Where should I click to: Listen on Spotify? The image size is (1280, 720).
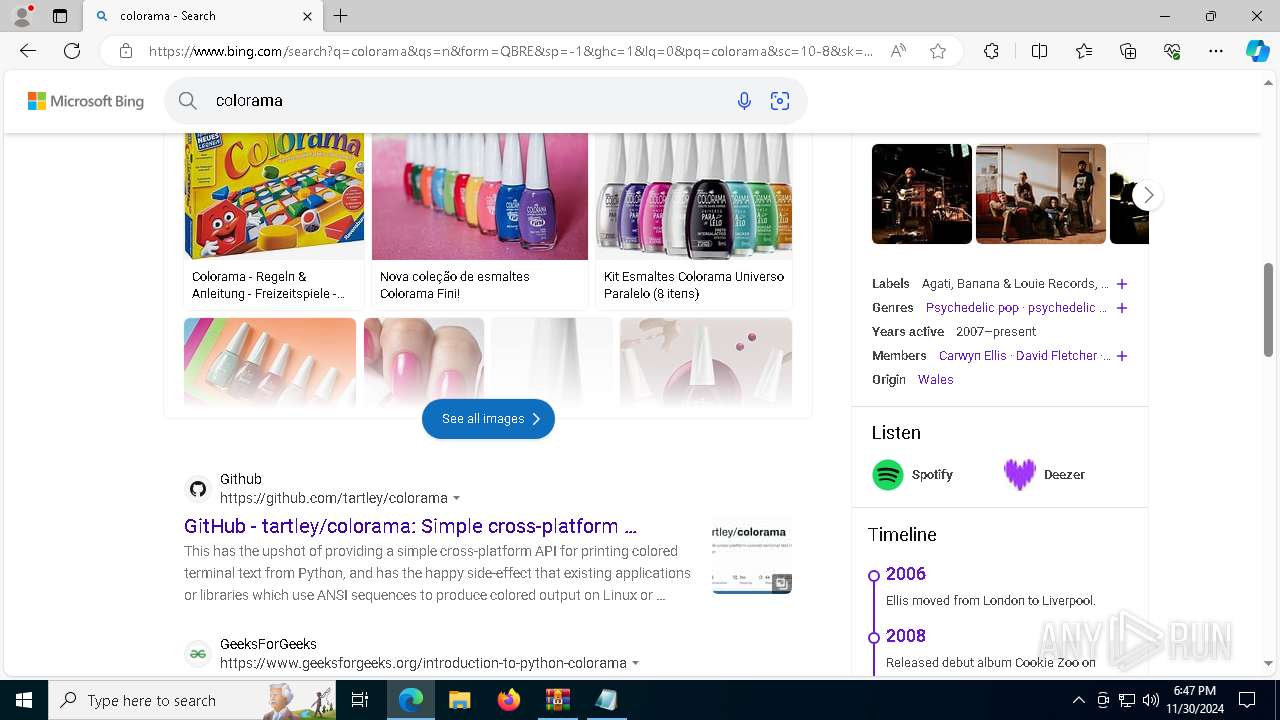(x=913, y=475)
